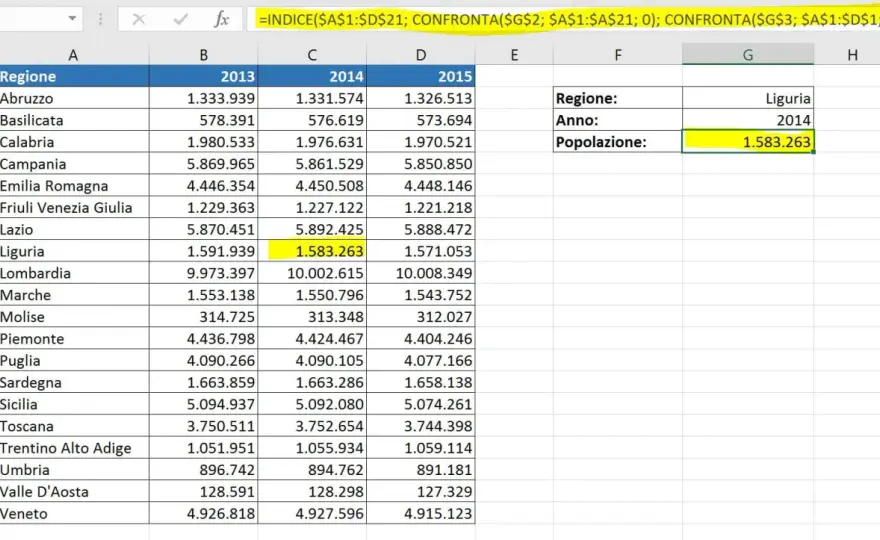Select the Molise cell
Viewport: 880px width, 540px height.
(x=75, y=317)
